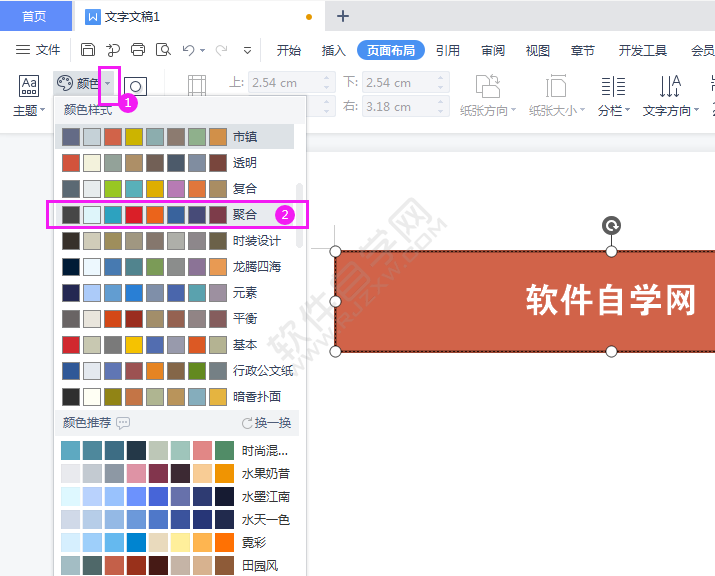Open the quick access customize dropdown
The width and height of the screenshot is (715, 576).
247,50
